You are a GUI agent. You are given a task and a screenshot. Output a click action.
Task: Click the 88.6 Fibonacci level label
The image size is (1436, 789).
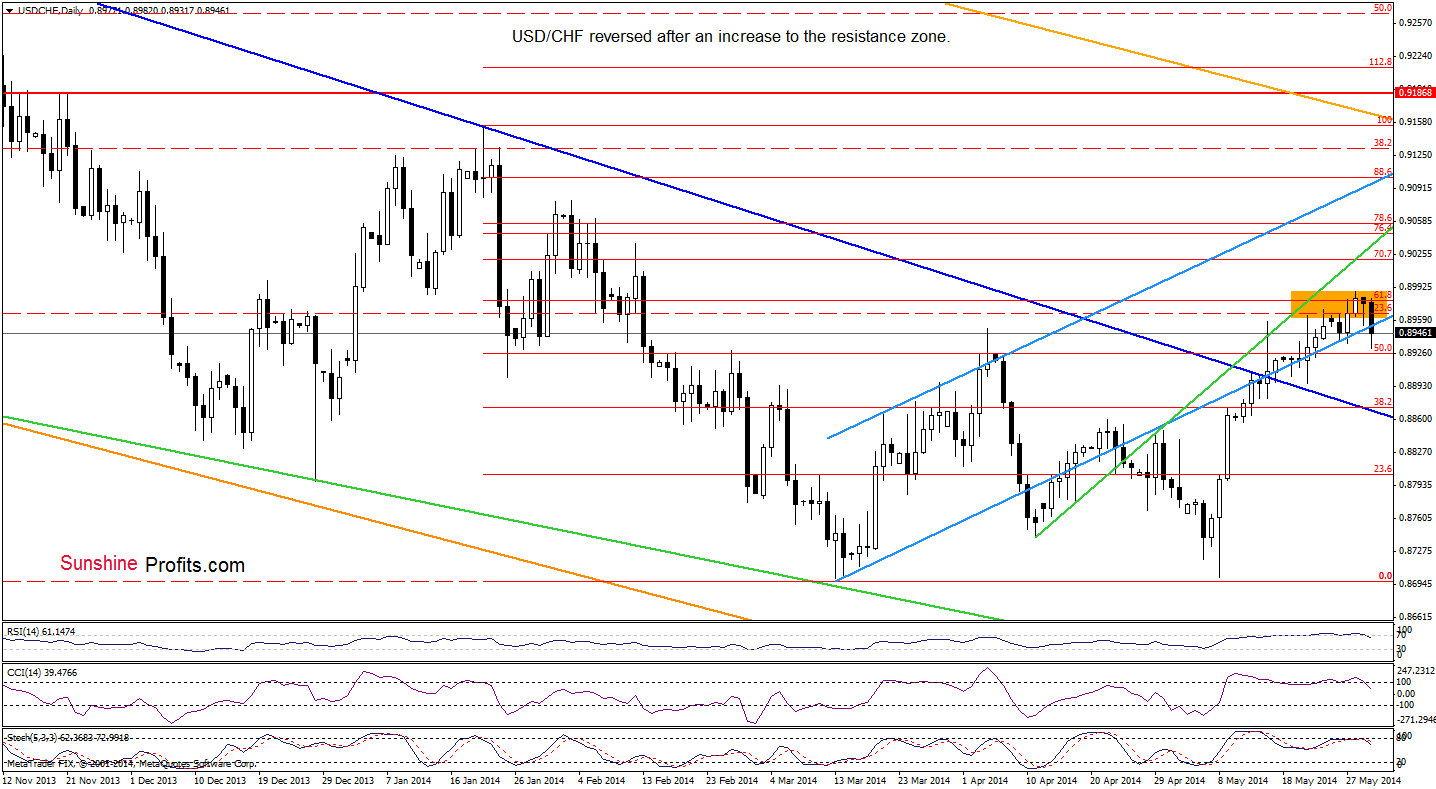tap(1383, 172)
